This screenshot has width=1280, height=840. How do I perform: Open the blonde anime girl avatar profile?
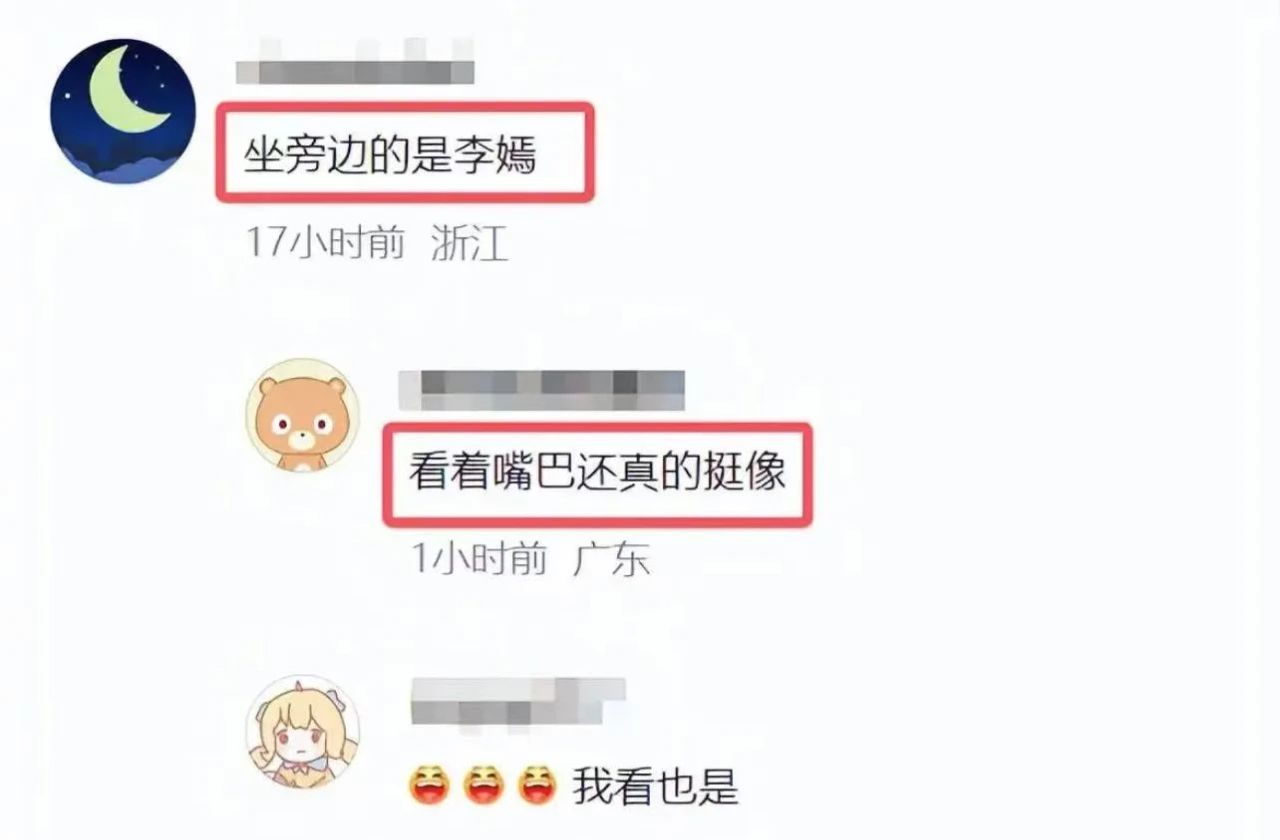[302, 731]
